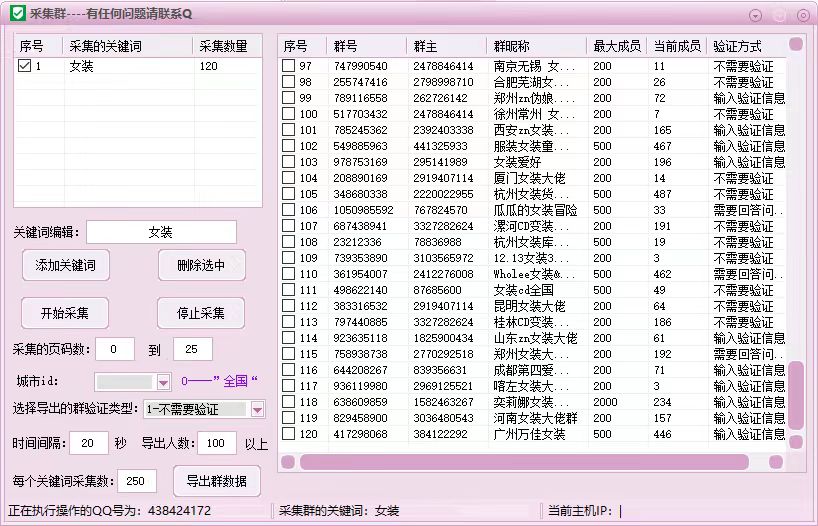
Task: Click the 验证方式 column header
Action: click(747, 46)
